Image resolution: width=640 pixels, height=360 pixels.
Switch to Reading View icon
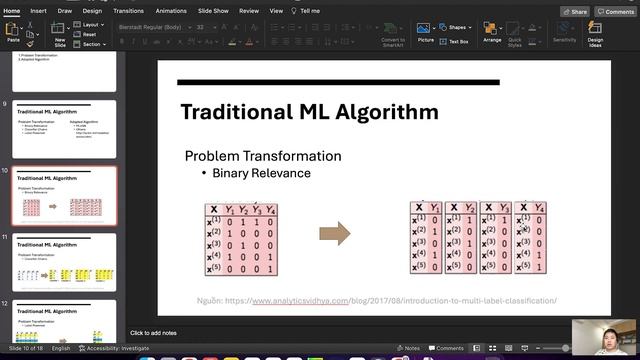pos(509,348)
